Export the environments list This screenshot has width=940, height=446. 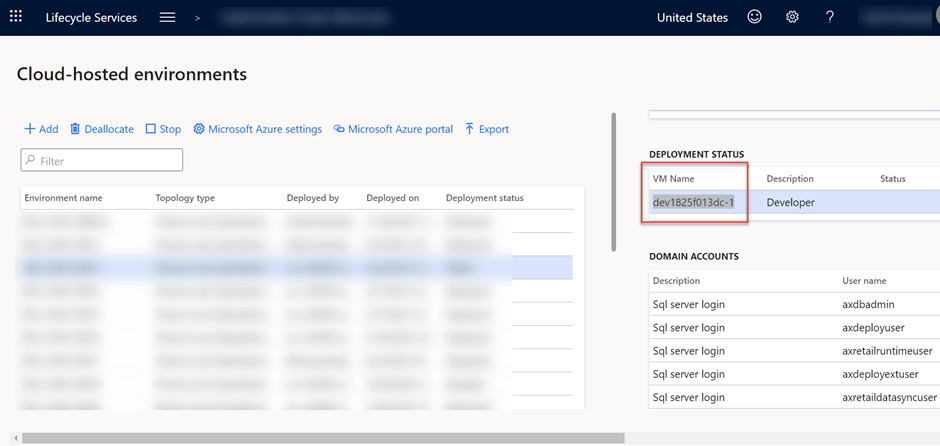487,129
